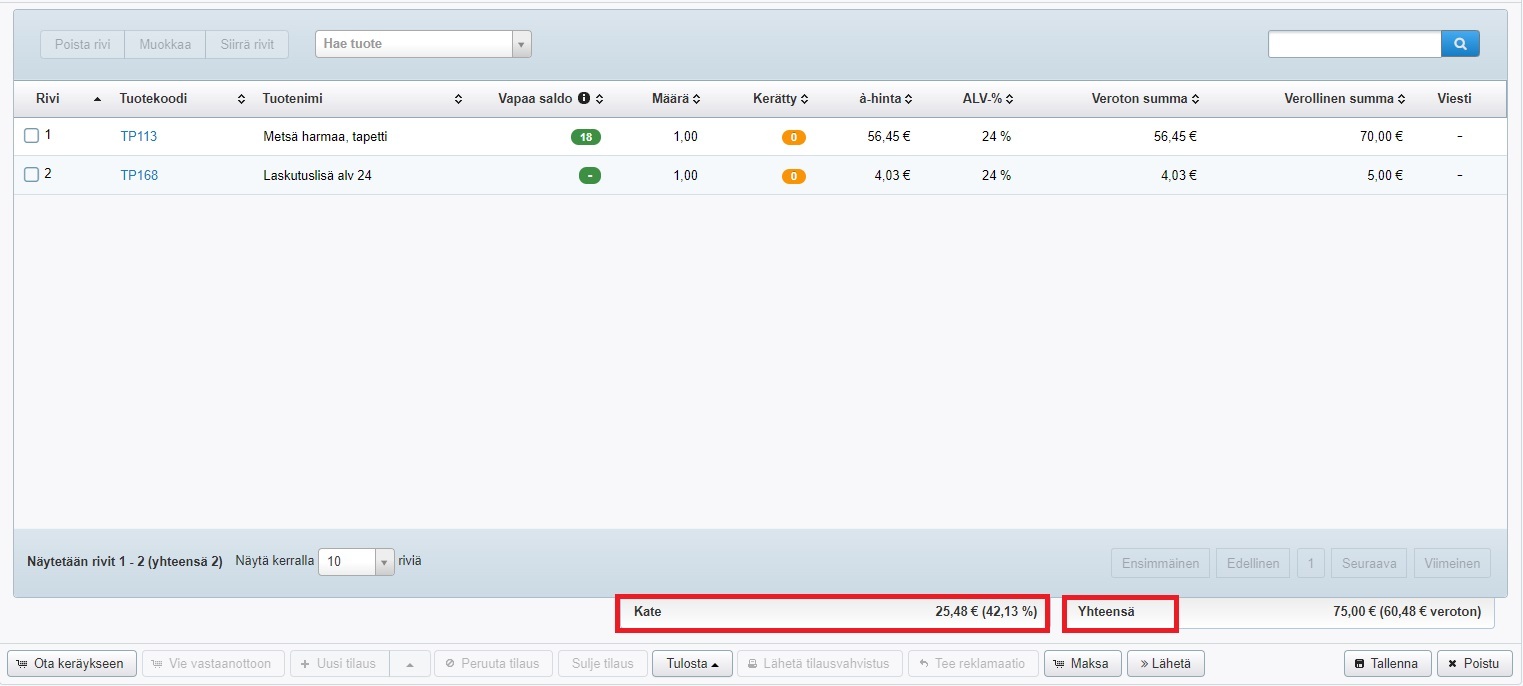Click the green stock badge showing 18

point(585,137)
